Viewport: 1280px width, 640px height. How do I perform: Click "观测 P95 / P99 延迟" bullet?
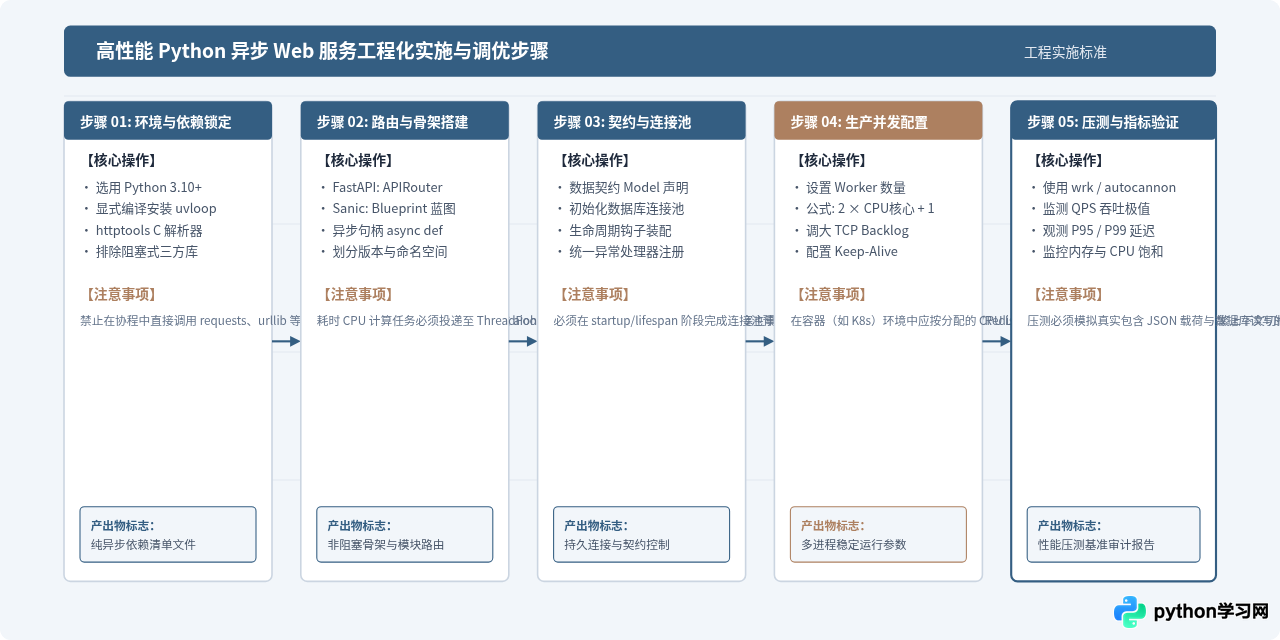pyautogui.click(x=1099, y=230)
